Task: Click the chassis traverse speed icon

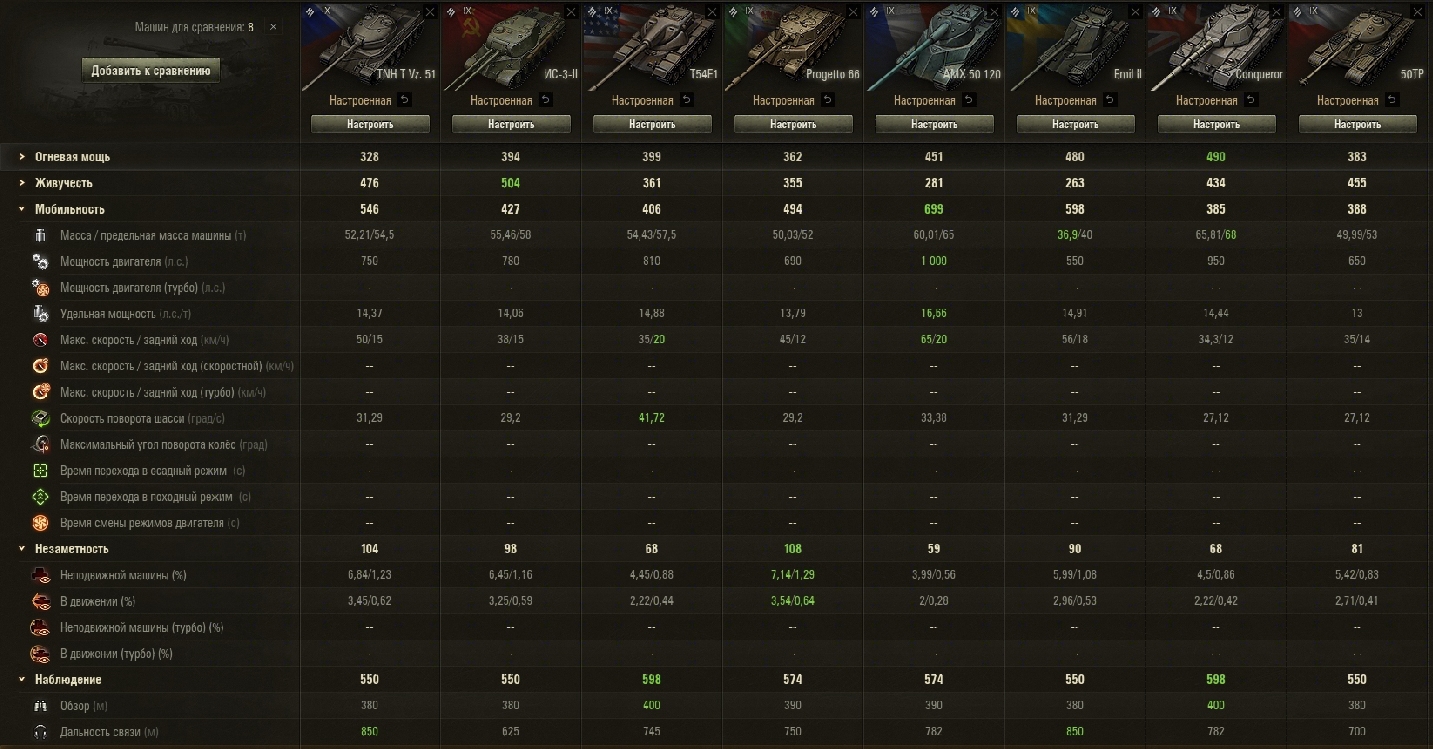Action: pos(40,418)
